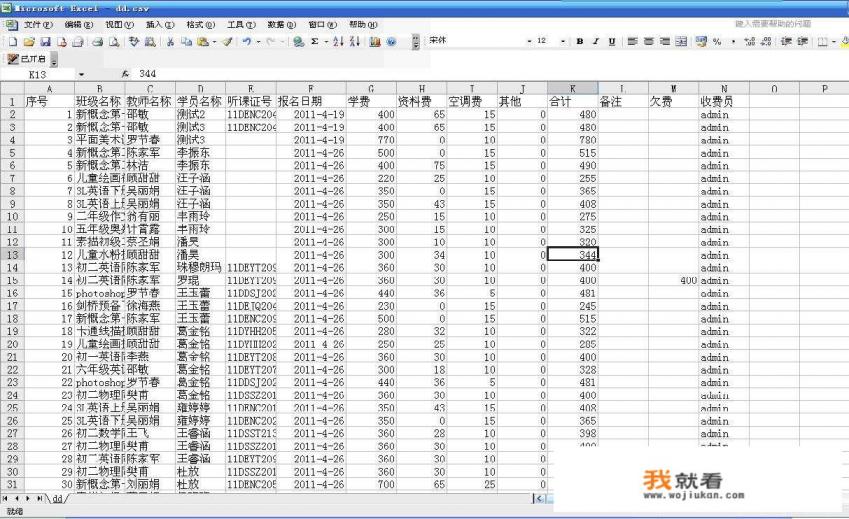The height and width of the screenshot is (519, 849).
Task: Merge and center selected cells
Action: coord(681,41)
